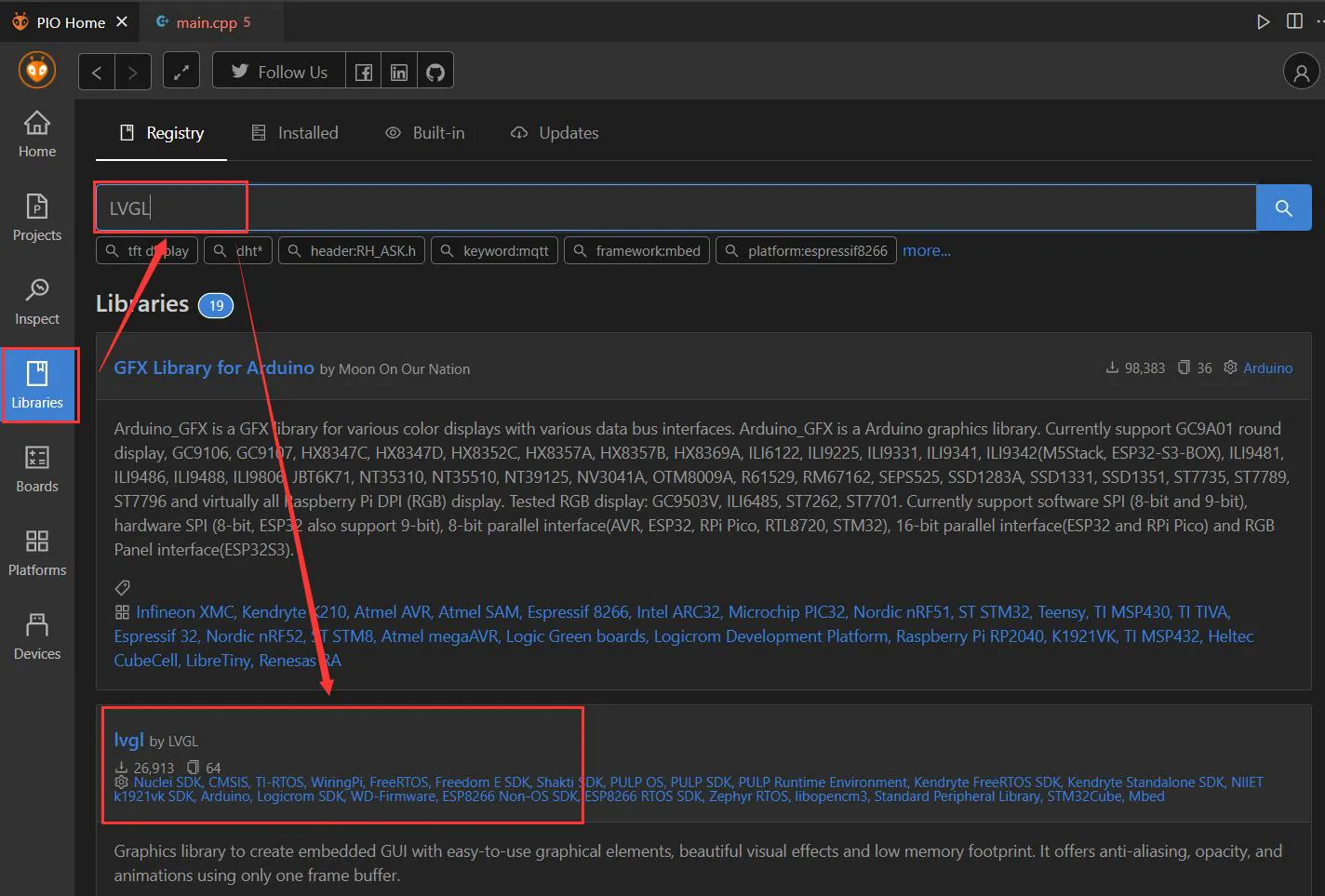Image resolution: width=1325 pixels, height=896 pixels.
Task: Switch to the Installed tab
Action: pos(295,133)
